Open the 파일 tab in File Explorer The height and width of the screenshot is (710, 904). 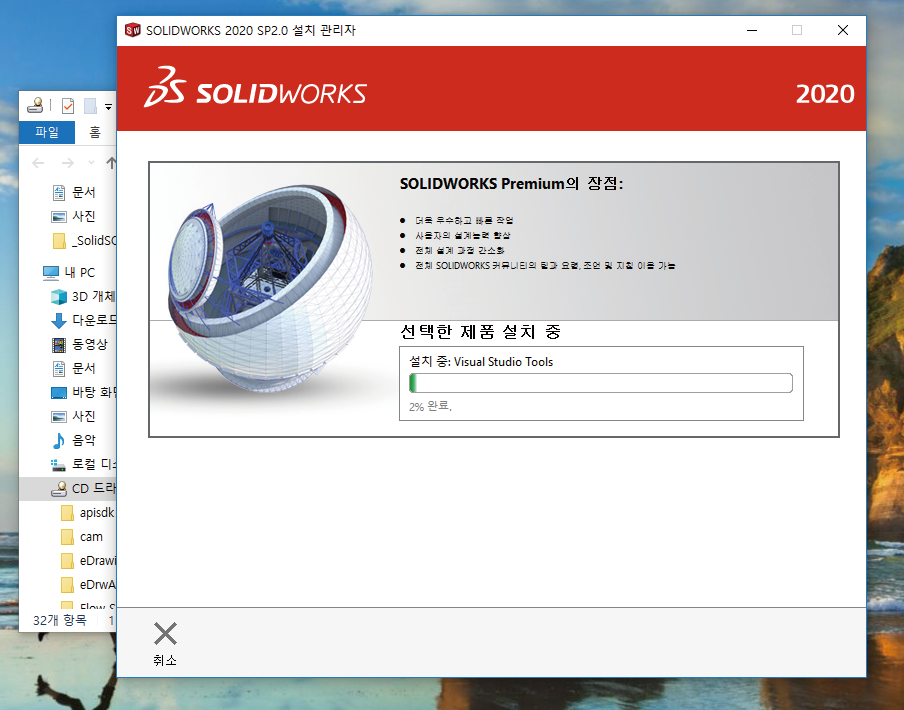pyautogui.click(x=47, y=133)
